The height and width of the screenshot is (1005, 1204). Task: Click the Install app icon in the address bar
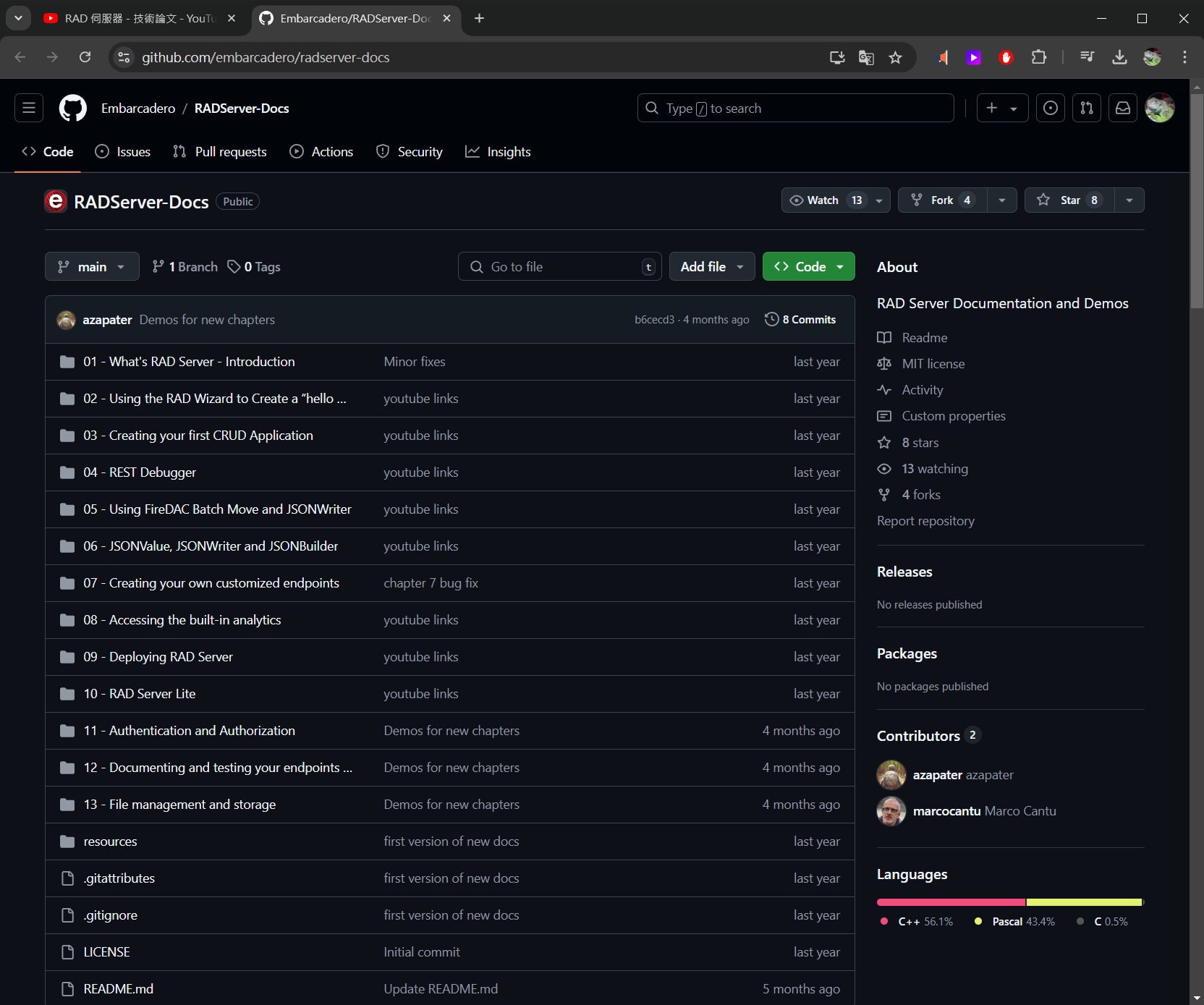(x=837, y=57)
